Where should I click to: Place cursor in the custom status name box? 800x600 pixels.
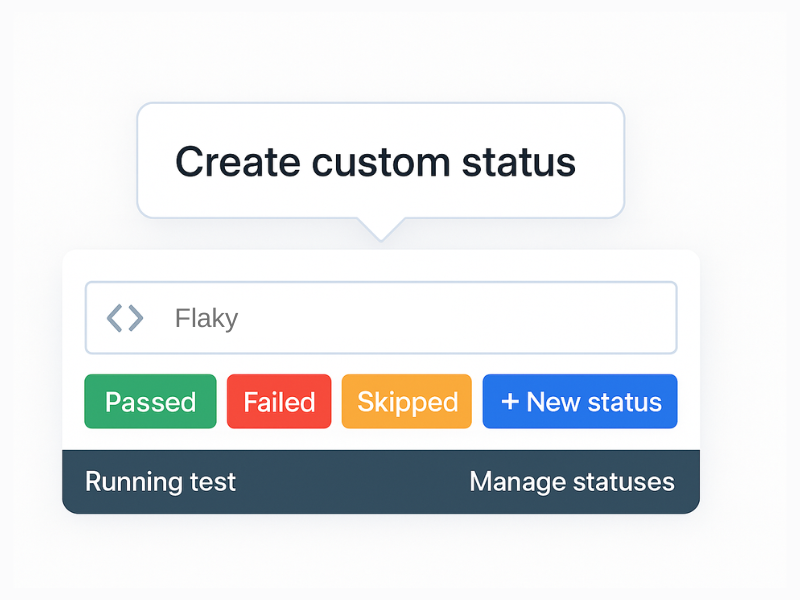click(x=380, y=317)
